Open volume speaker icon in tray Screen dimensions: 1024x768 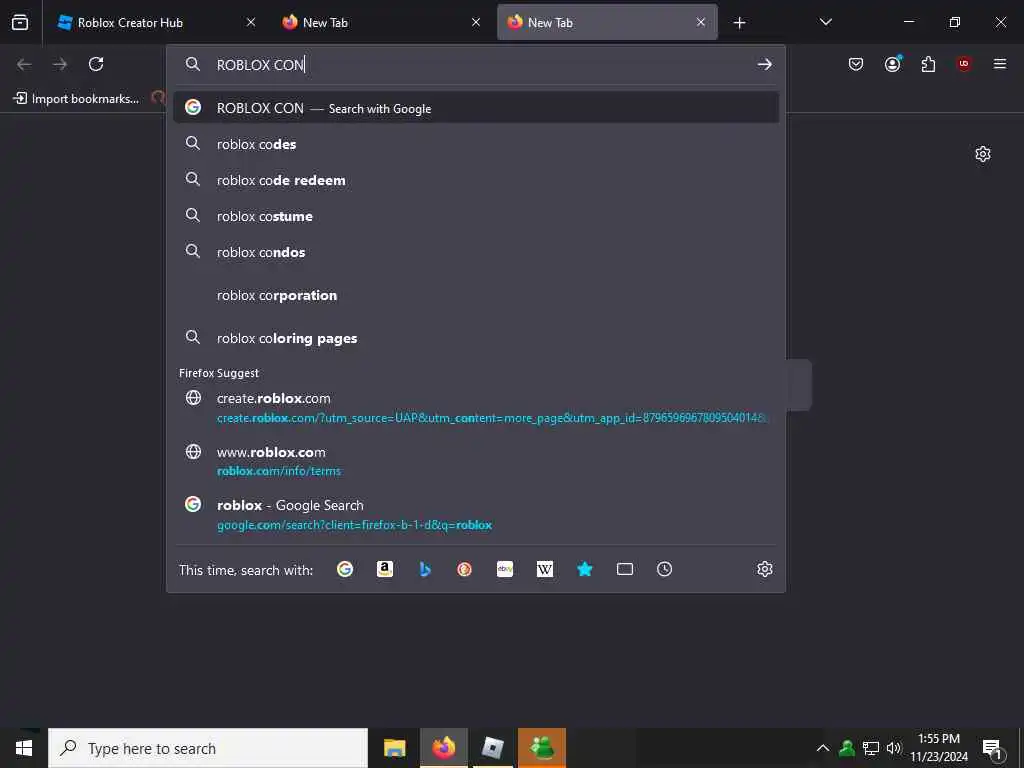[x=894, y=748]
